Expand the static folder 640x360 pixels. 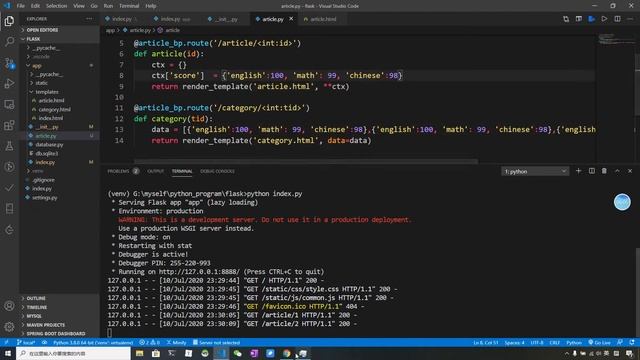59,83
